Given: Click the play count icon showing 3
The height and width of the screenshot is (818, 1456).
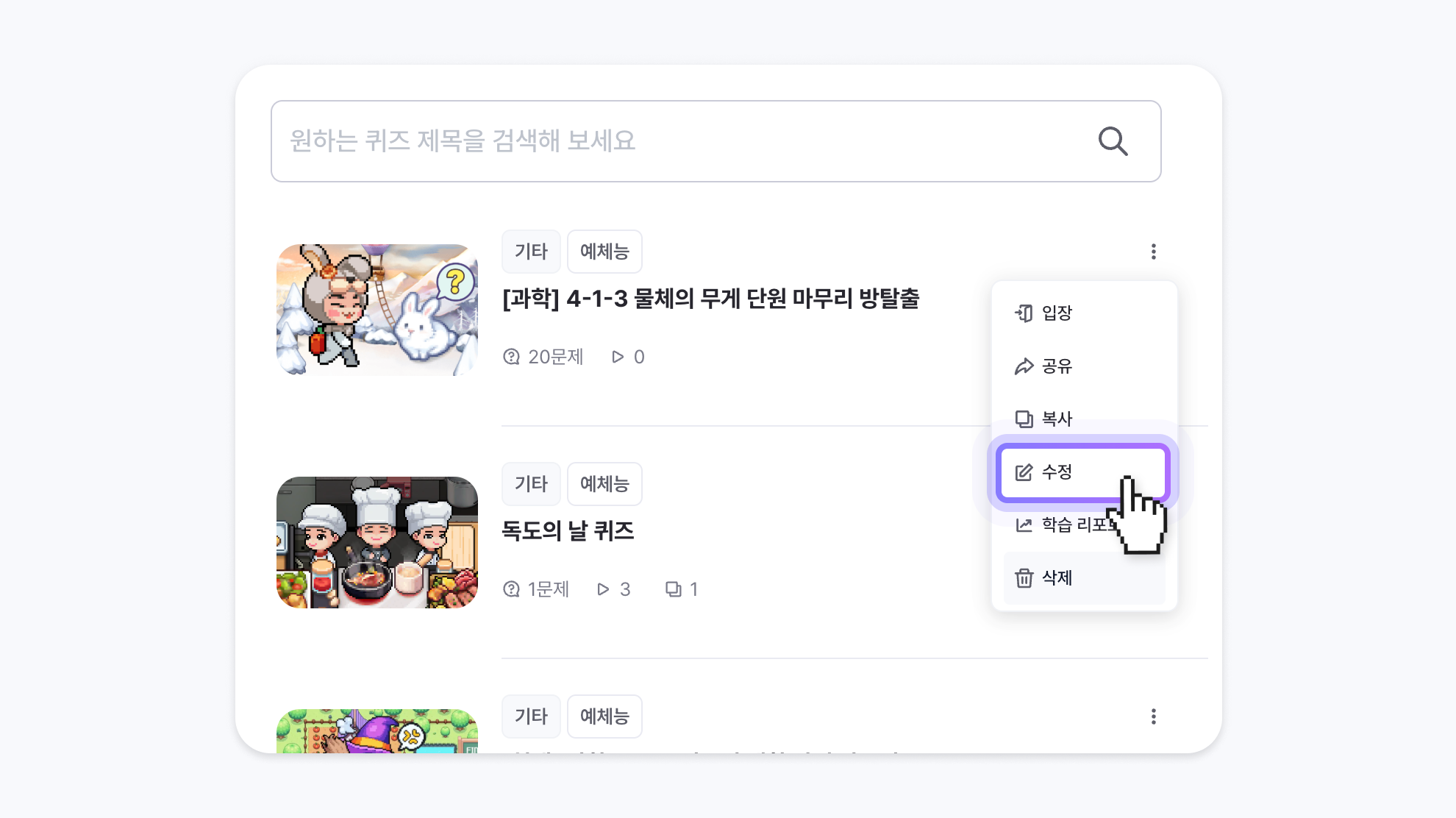Looking at the screenshot, I should pos(603,589).
